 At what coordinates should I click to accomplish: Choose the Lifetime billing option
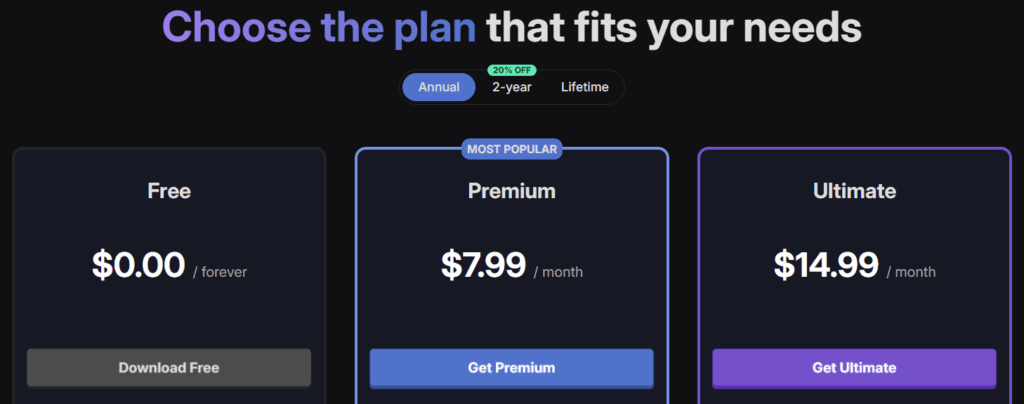(x=584, y=87)
